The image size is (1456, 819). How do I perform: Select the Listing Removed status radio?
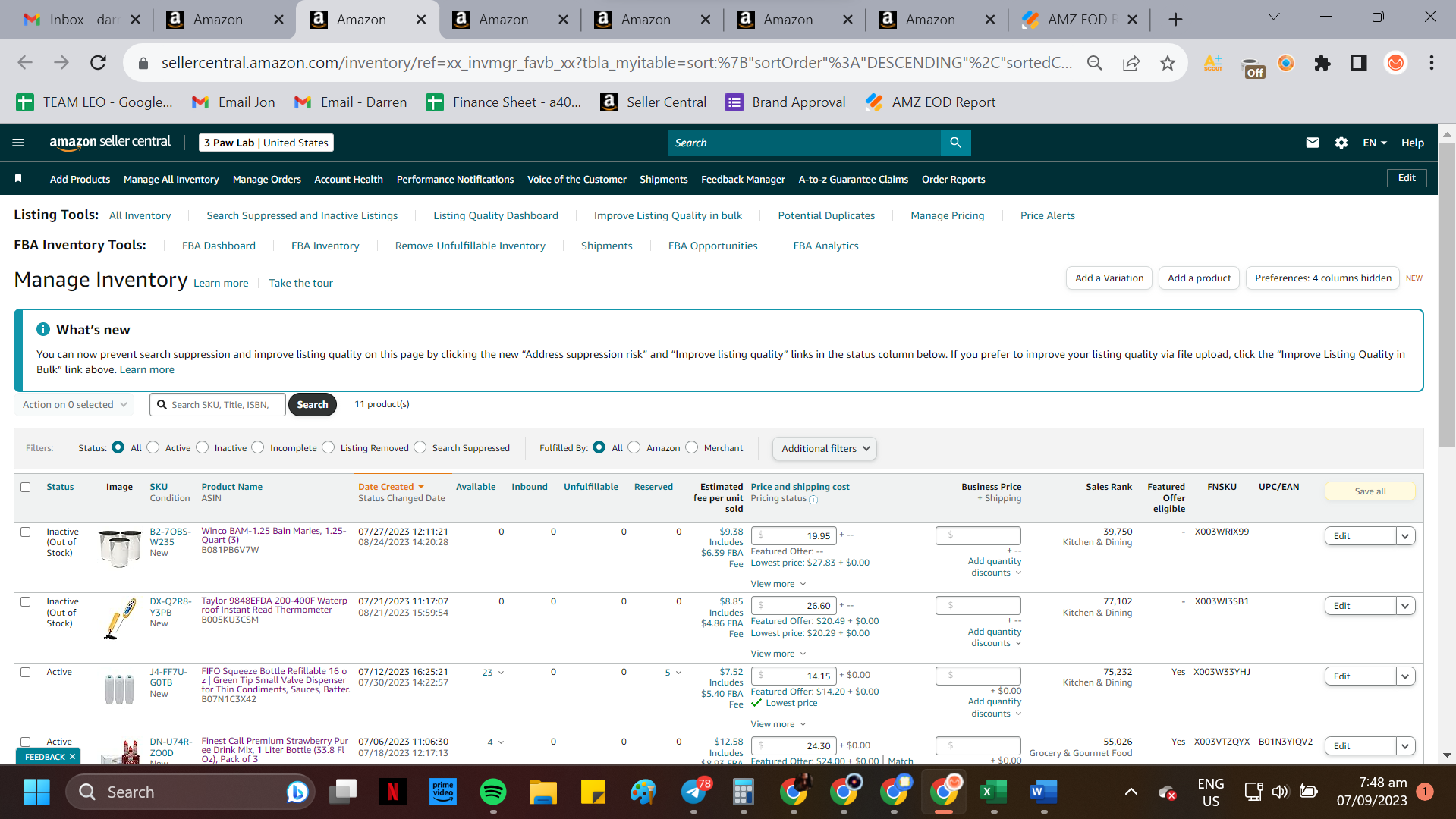(329, 447)
